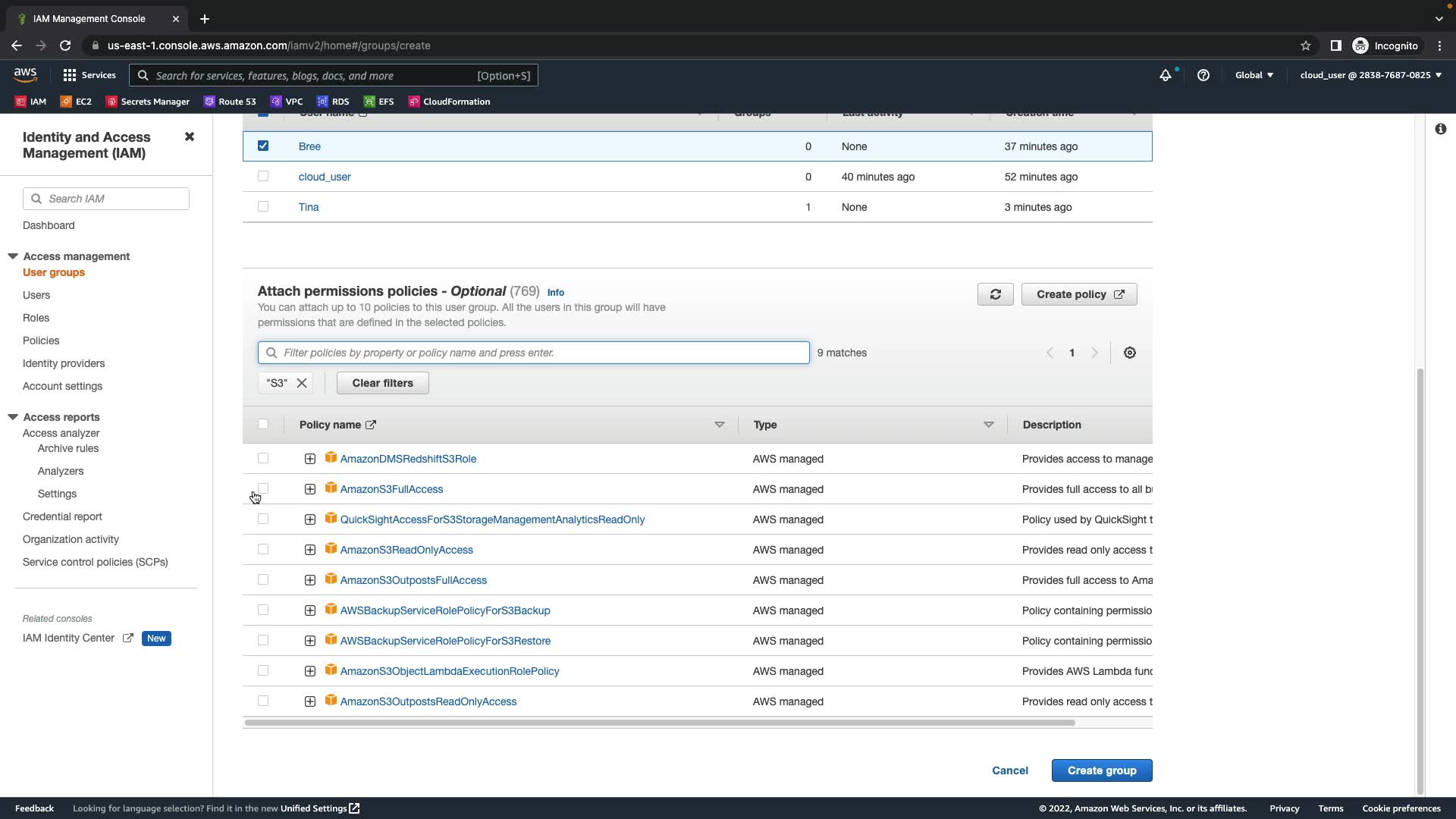
Task: Select the Tina user checkbox
Action: pos(263,206)
